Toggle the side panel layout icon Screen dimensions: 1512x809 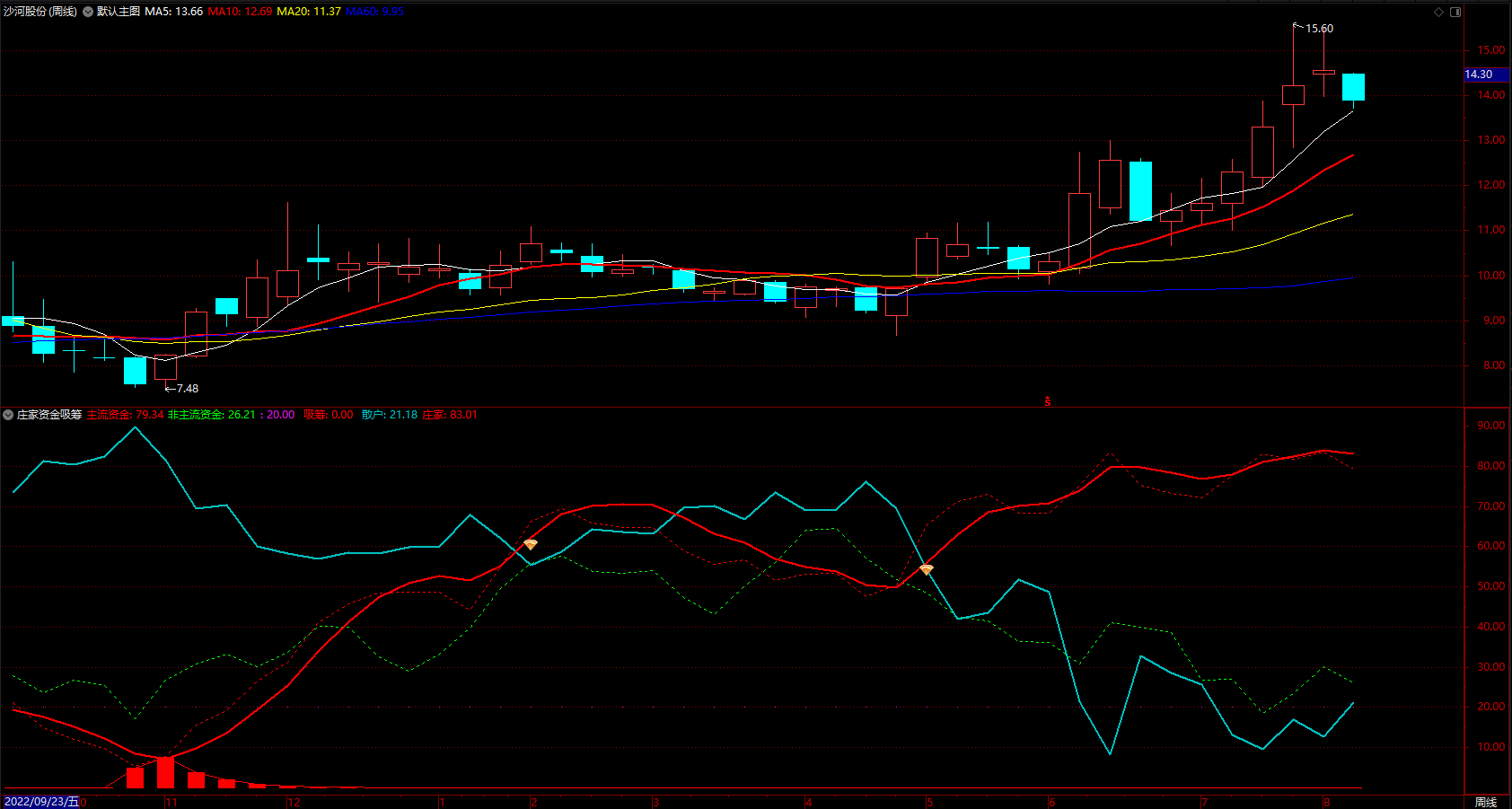click(1455, 12)
